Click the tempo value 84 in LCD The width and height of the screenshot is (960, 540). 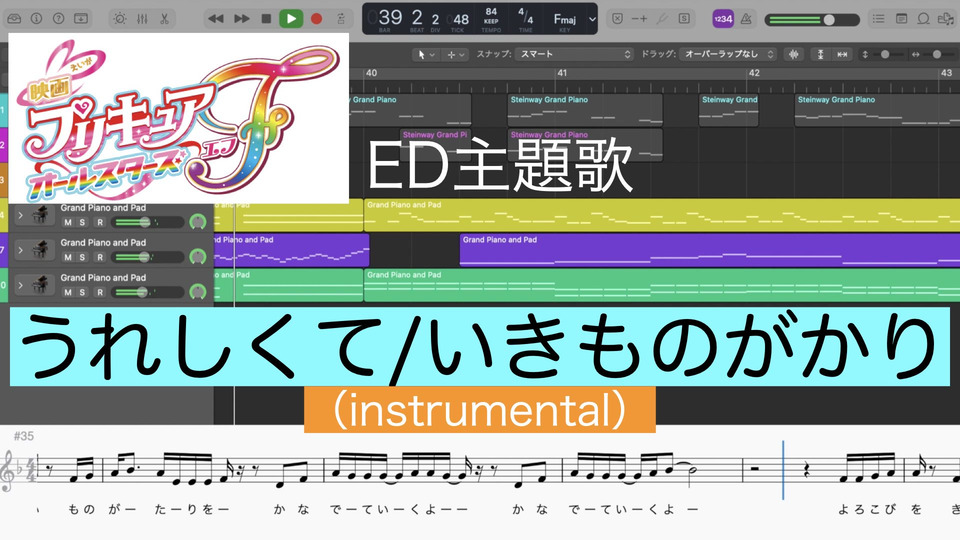[491, 12]
